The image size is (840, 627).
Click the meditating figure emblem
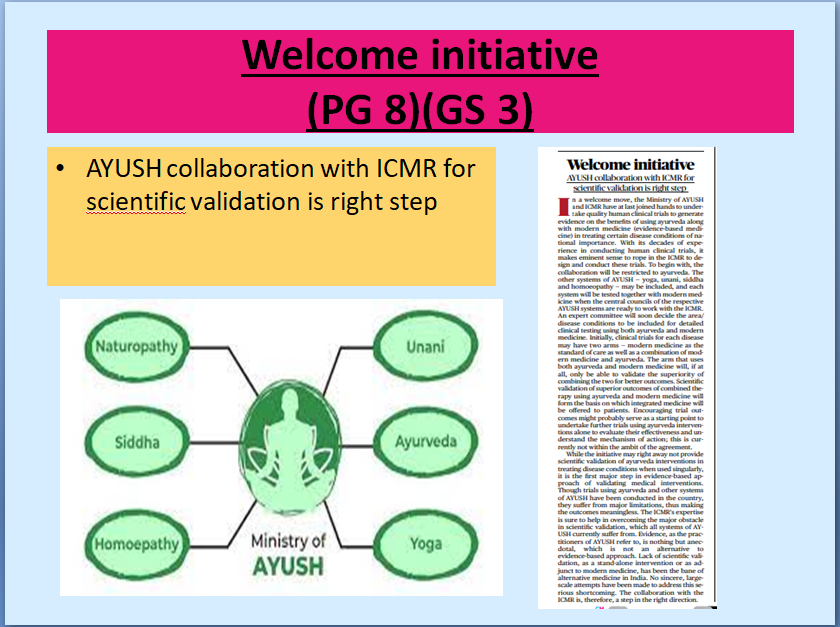(290, 447)
